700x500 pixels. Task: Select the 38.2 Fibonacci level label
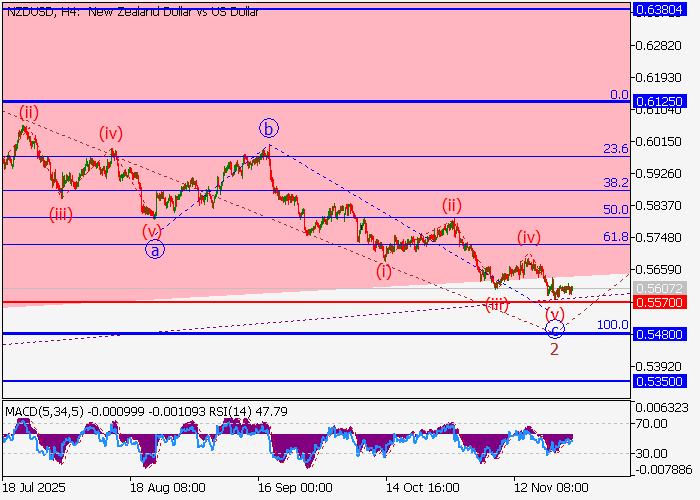pos(615,183)
